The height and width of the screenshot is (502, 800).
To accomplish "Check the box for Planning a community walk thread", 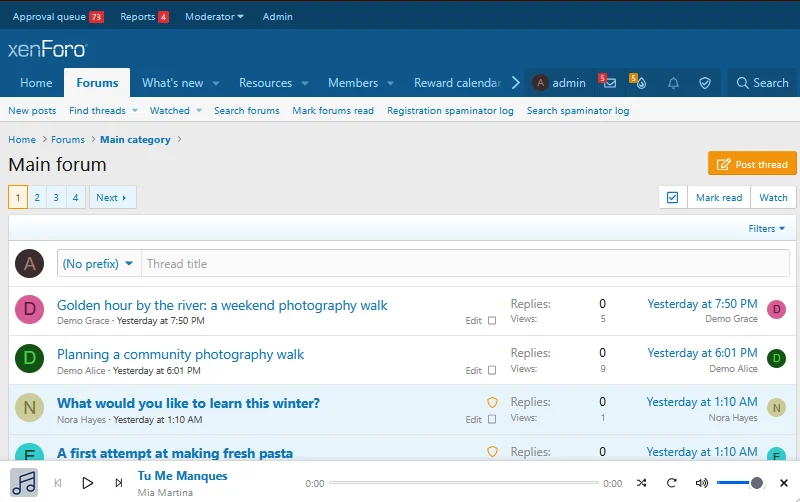I will click(x=492, y=370).
